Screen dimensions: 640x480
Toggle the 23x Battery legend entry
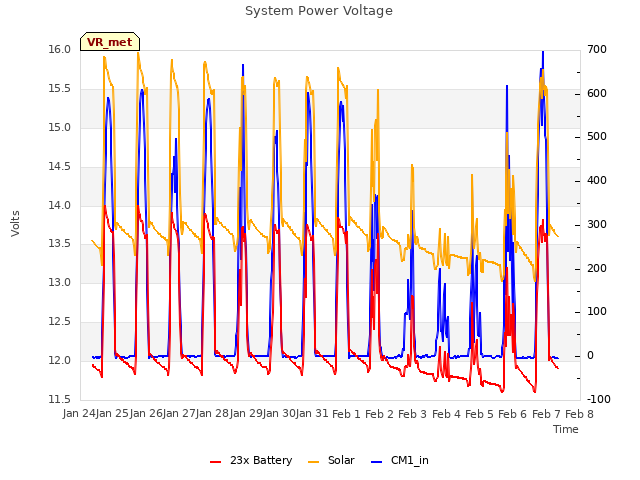pyautogui.click(x=251, y=460)
